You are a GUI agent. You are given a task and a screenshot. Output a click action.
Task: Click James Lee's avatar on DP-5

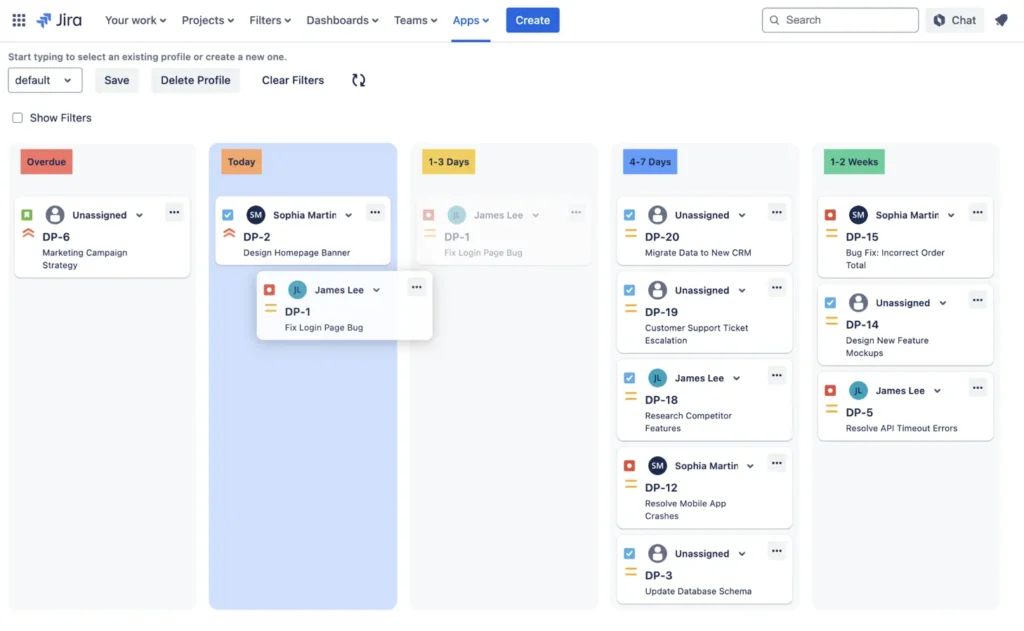(858, 391)
